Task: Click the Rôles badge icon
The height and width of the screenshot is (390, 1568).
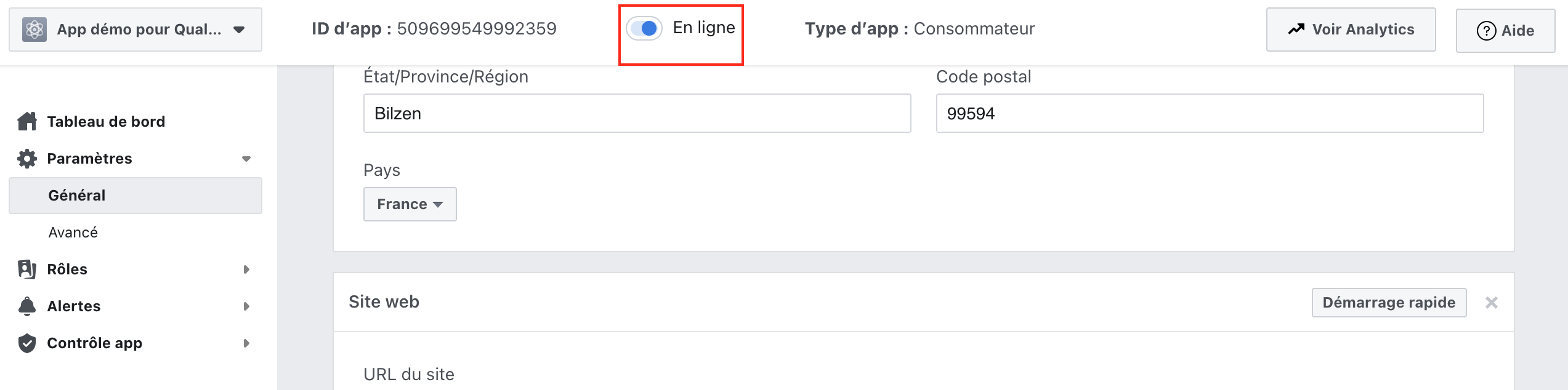Action: point(27,269)
